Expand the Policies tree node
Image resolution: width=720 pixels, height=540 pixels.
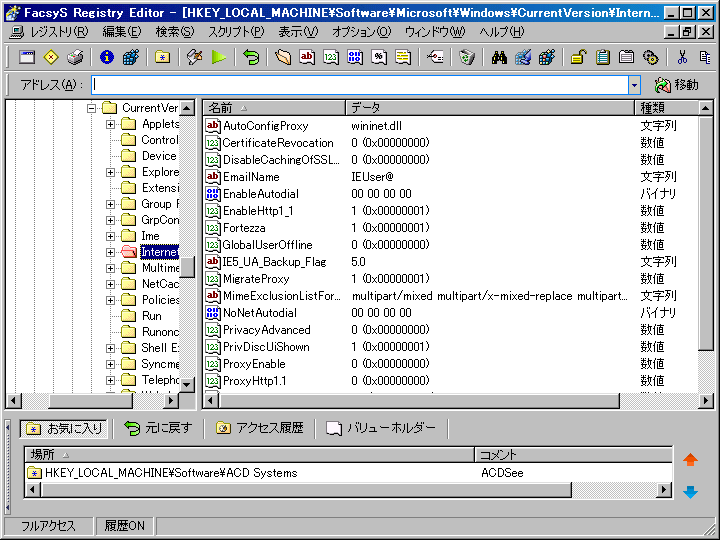(110, 300)
